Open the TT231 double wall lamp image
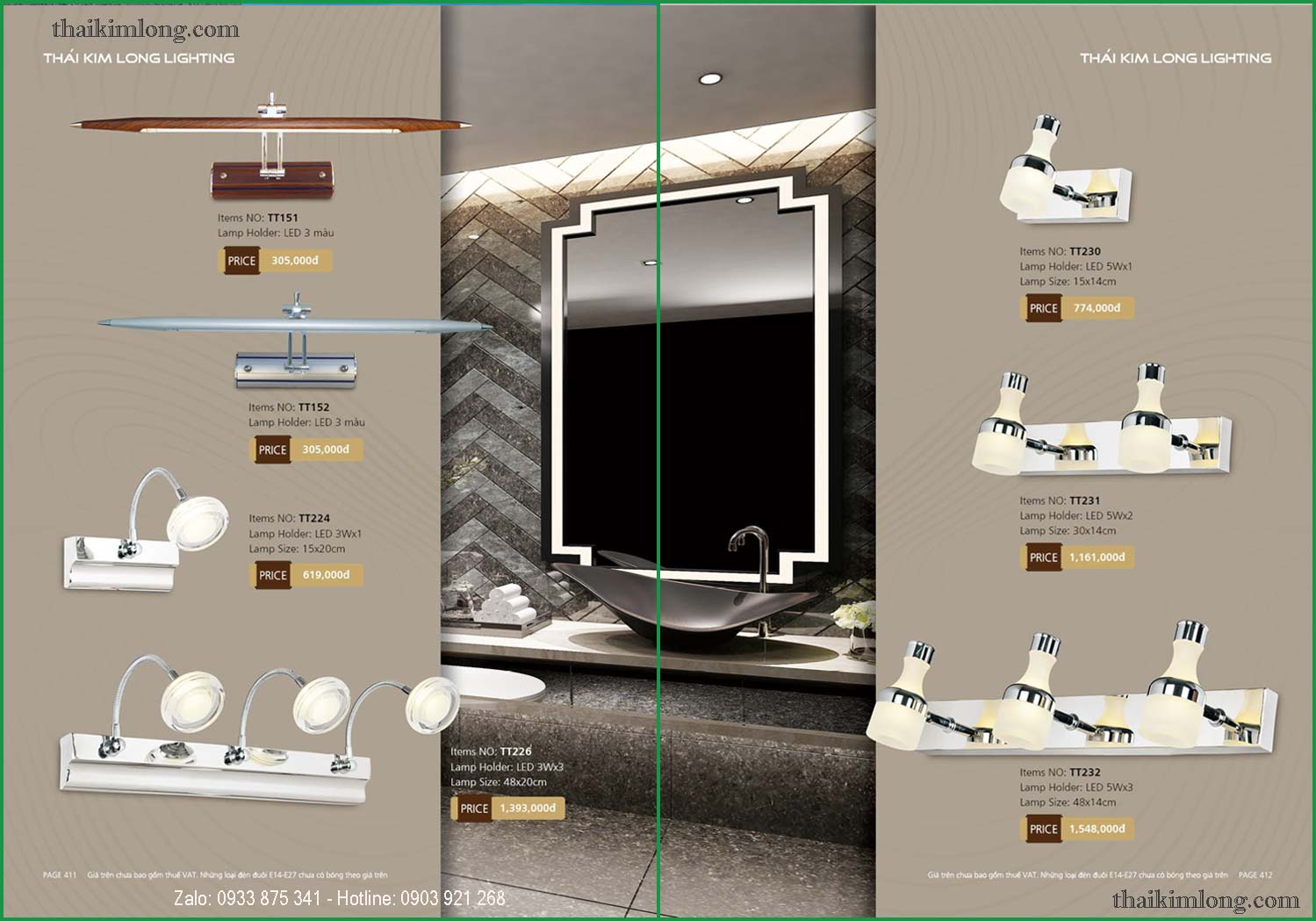The height and width of the screenshot is (921, 1316). click(1101, 423)
